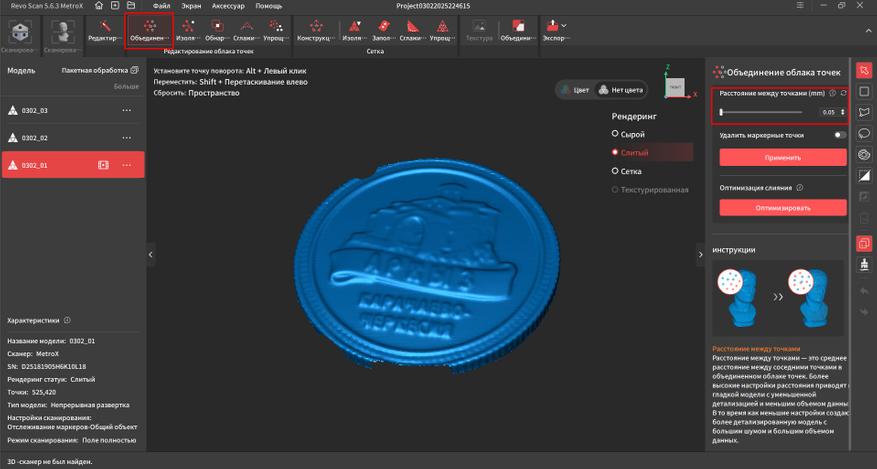Create a new project with plus icon
Image resolution: width=877 pixels, height=469 pixels.
115,6
